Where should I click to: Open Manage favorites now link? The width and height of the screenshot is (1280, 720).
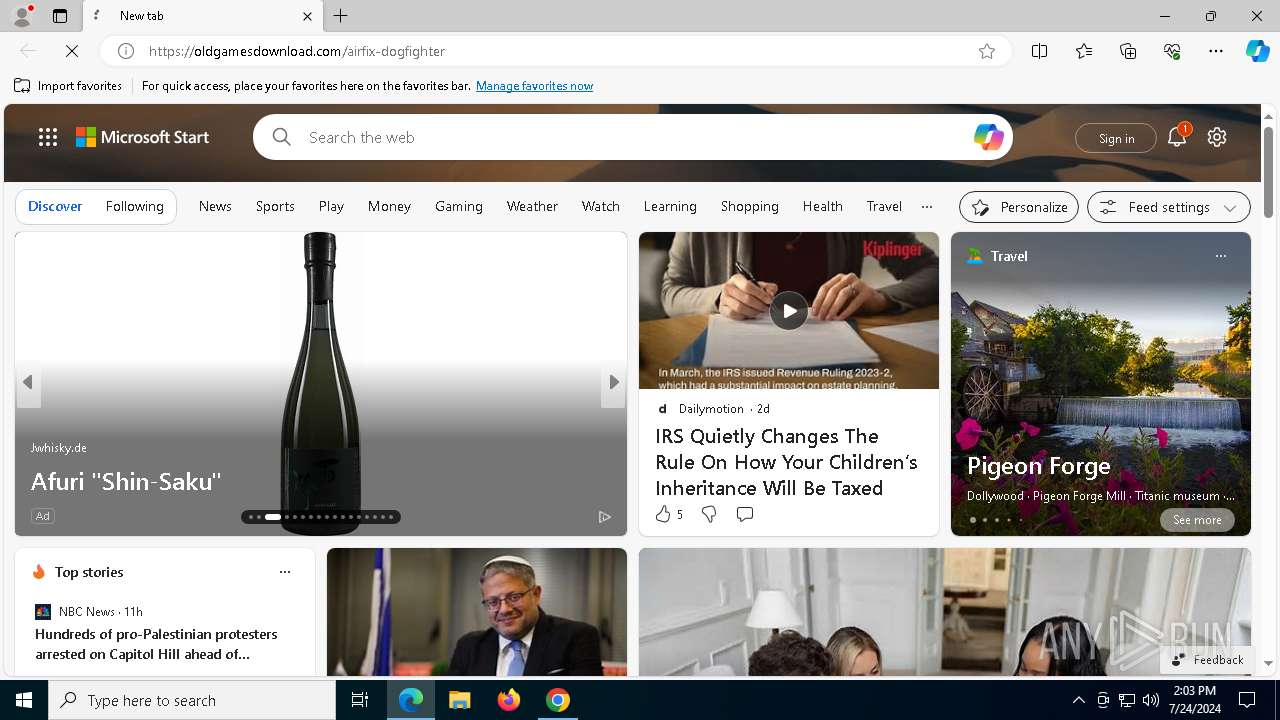(x=534, y=86)
